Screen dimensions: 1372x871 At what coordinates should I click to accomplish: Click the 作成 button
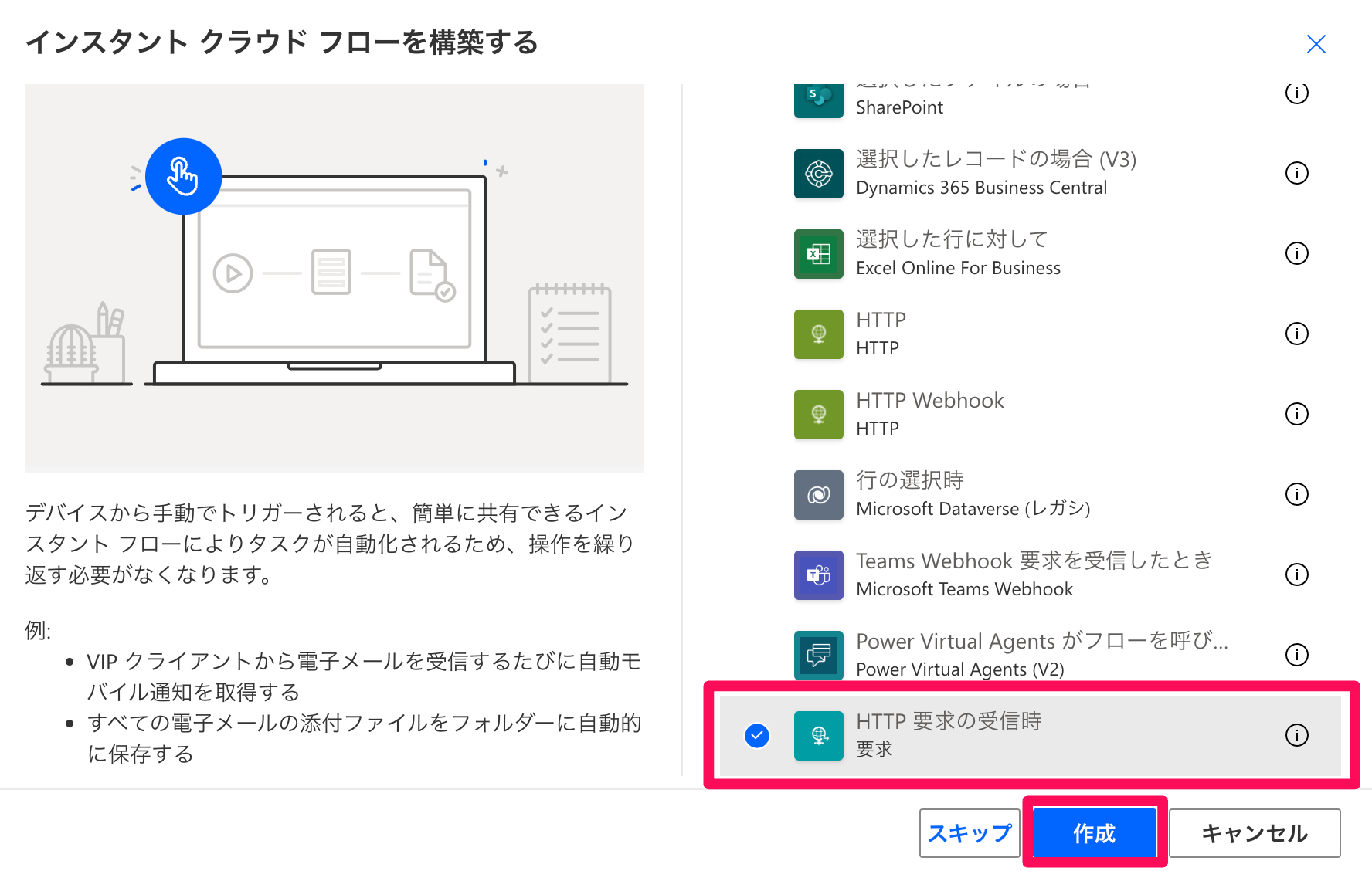coord(1095,833)
